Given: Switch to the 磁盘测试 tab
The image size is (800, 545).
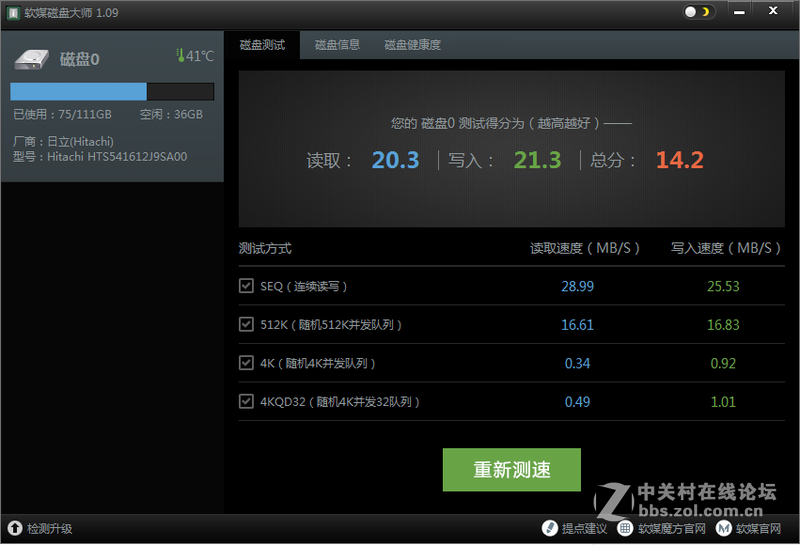Looking at the screenshot, I should (x=262, y=45).
